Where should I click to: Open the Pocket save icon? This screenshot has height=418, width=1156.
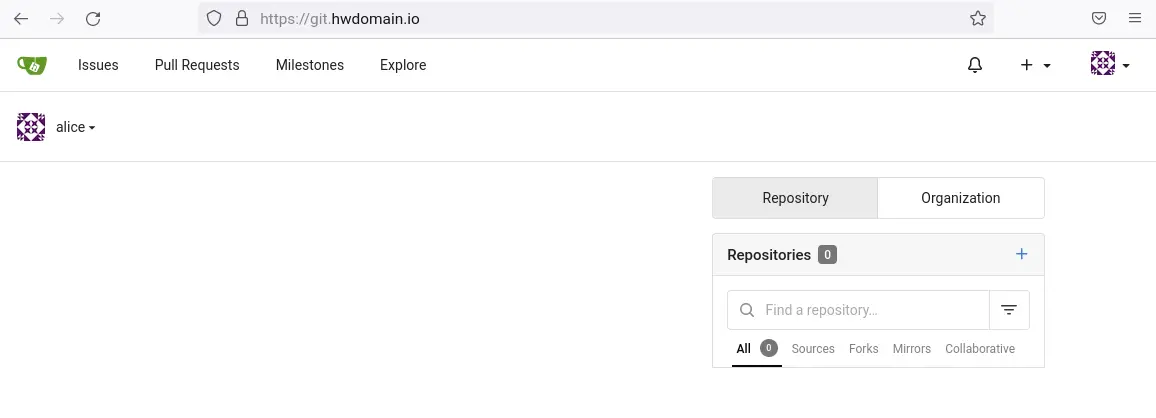[x=1098, y=18]
